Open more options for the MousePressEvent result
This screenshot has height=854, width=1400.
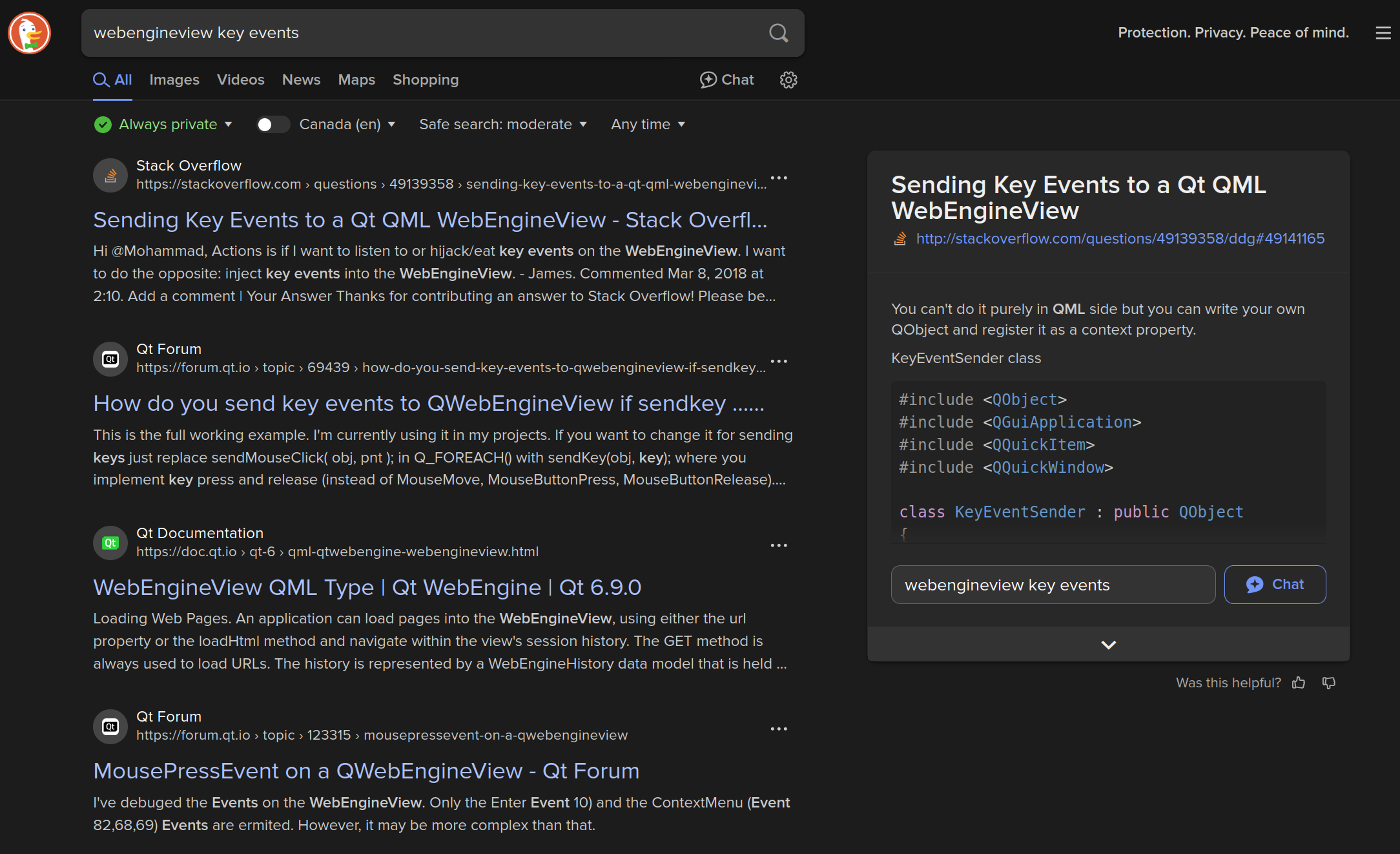779,729
